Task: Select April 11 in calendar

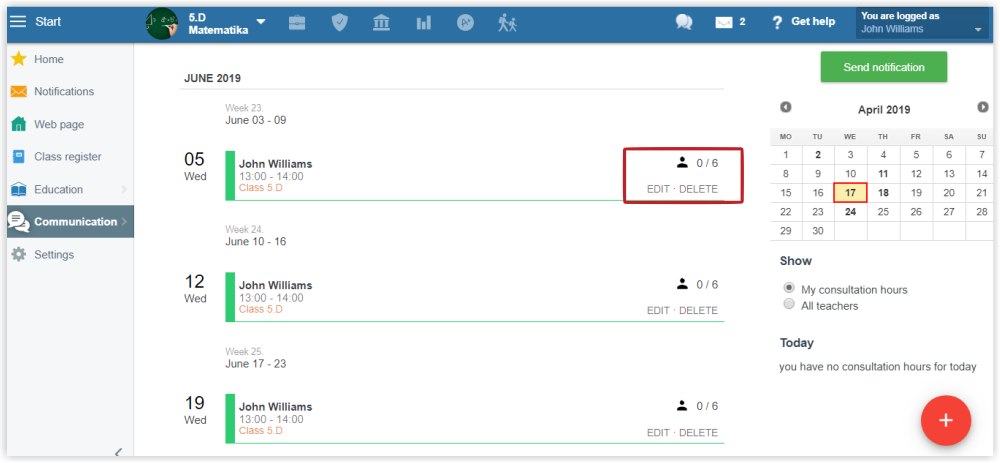Action: [883, 173]
